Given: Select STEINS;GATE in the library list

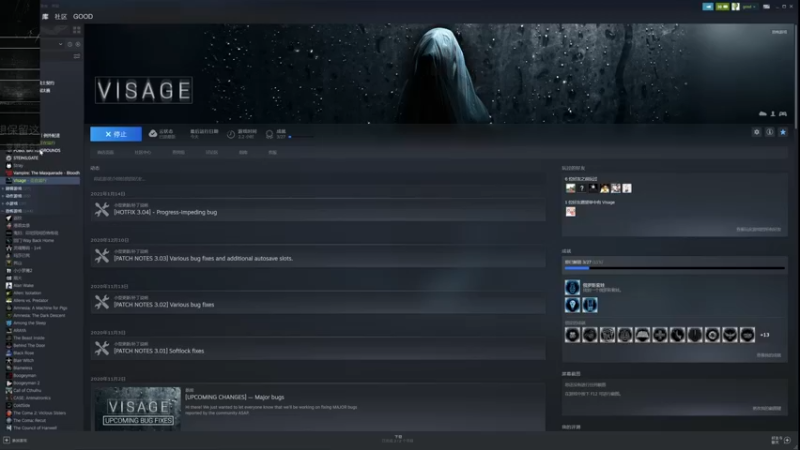Looking at the screenshot, I should coord(26,158).
